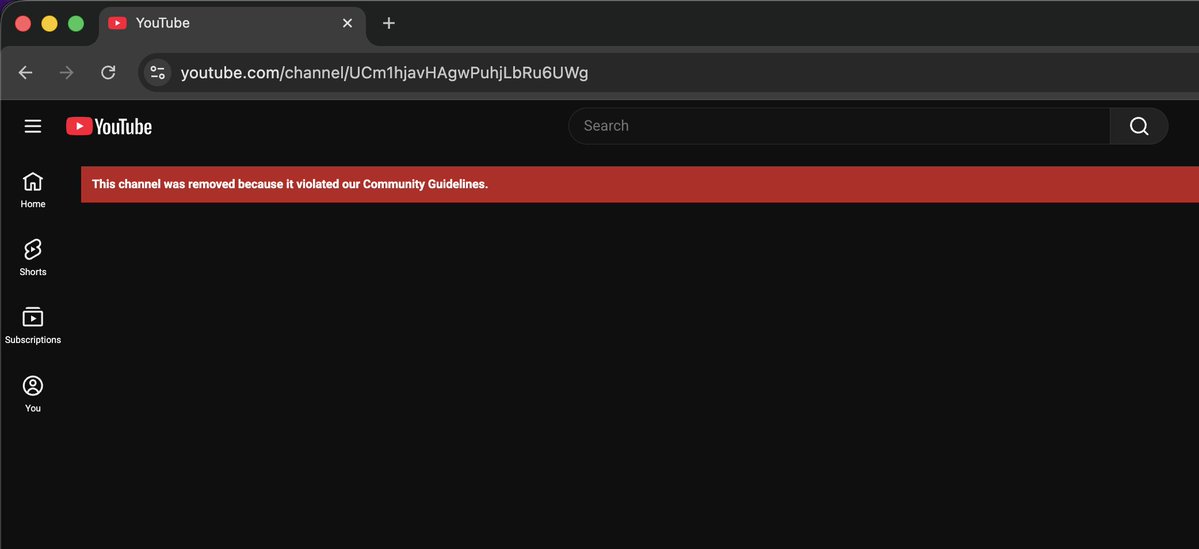Go to Home in the sidebar
This screenshot has height=549, width=1199.
(33, 190)
